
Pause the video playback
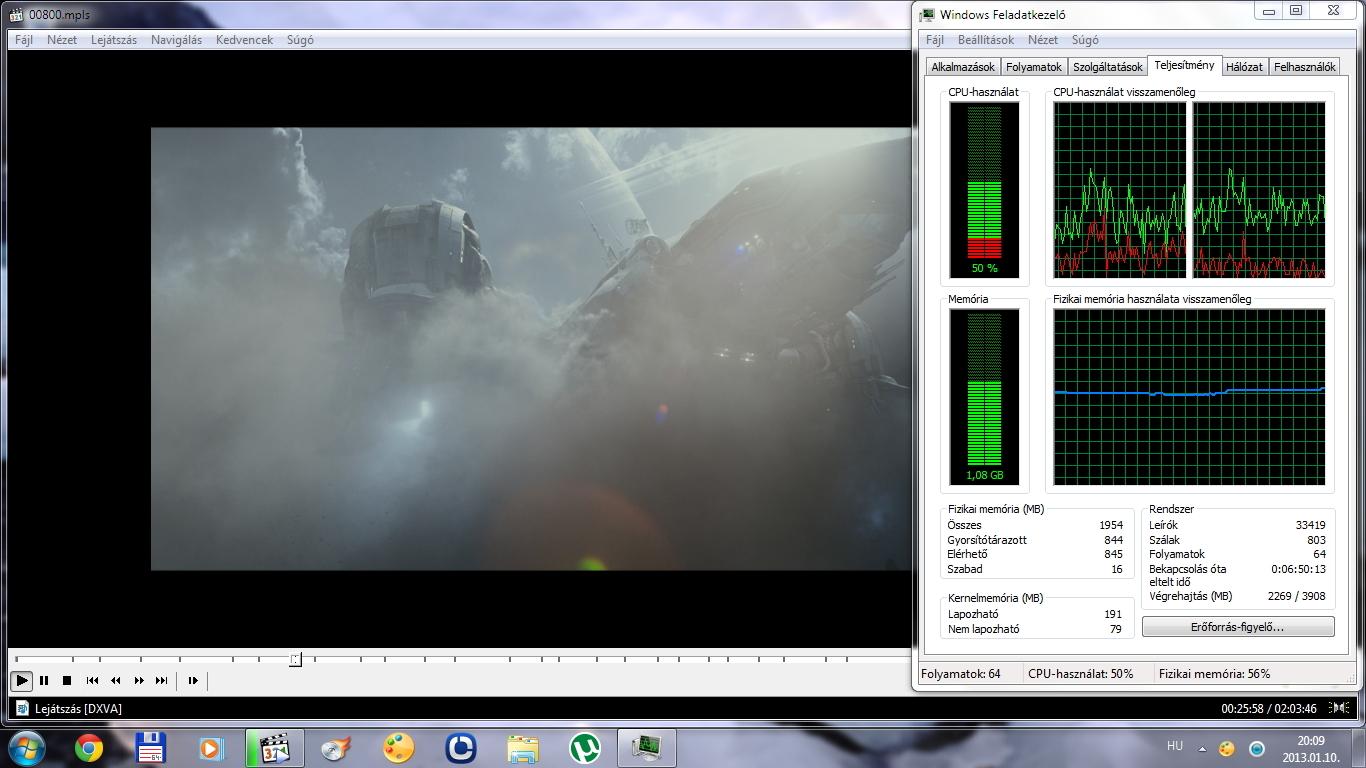[44, 680]
